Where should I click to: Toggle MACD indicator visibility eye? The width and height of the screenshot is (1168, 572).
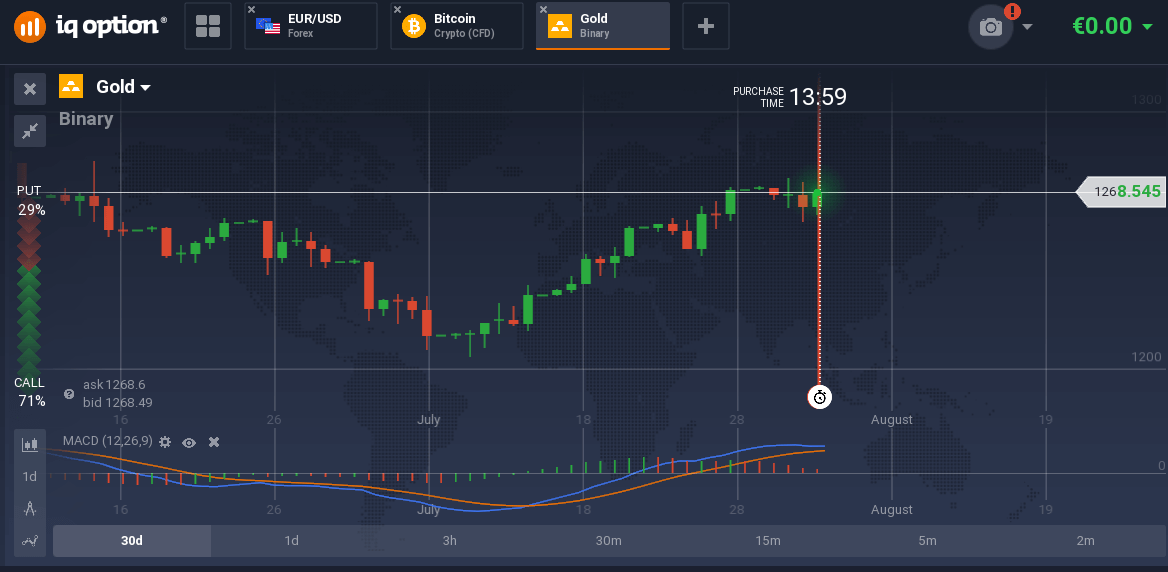189,442
